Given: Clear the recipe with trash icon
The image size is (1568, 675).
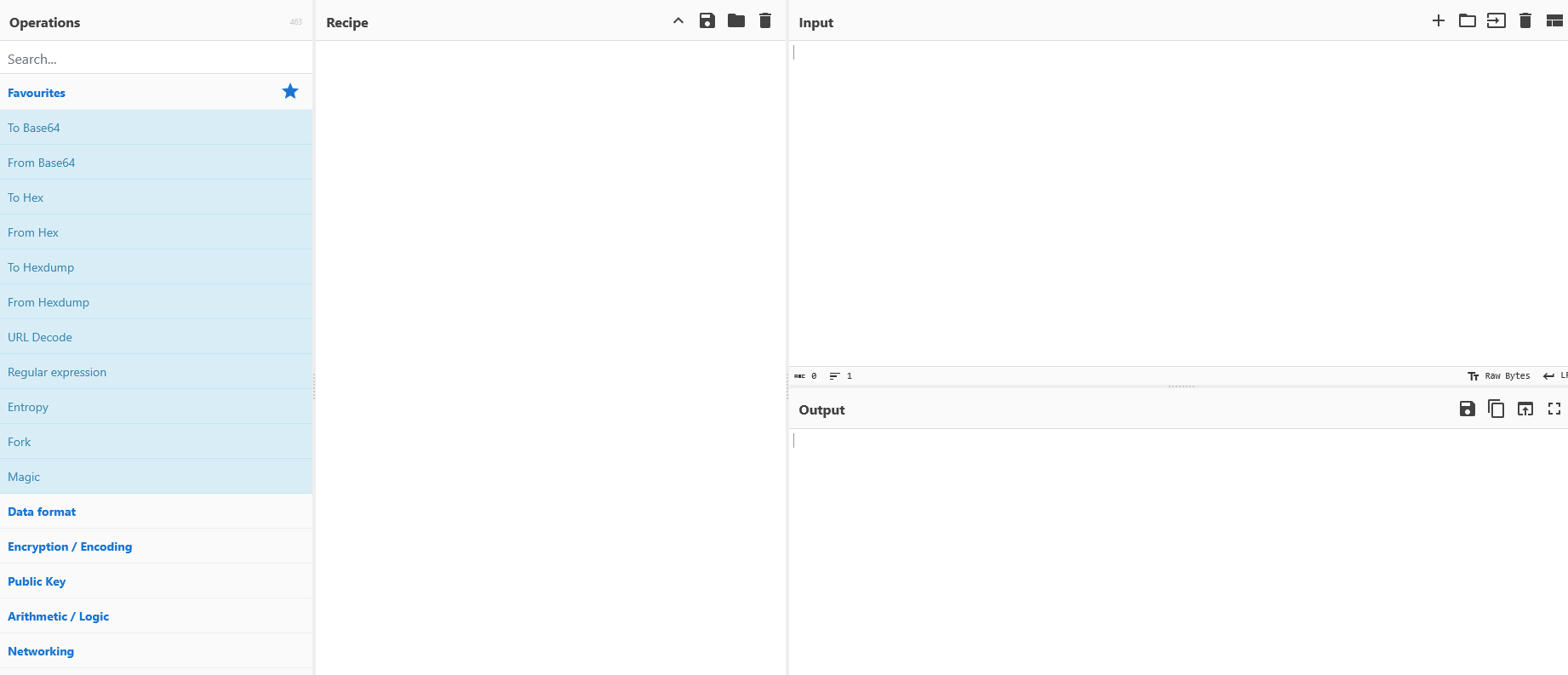Looking at the screenshot, I should coord(765,21).
